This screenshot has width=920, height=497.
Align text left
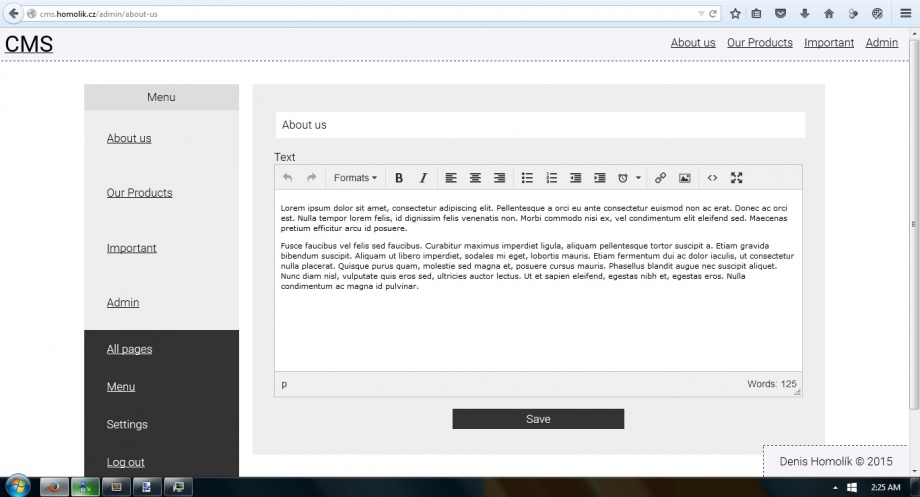(x=451, y=178)
